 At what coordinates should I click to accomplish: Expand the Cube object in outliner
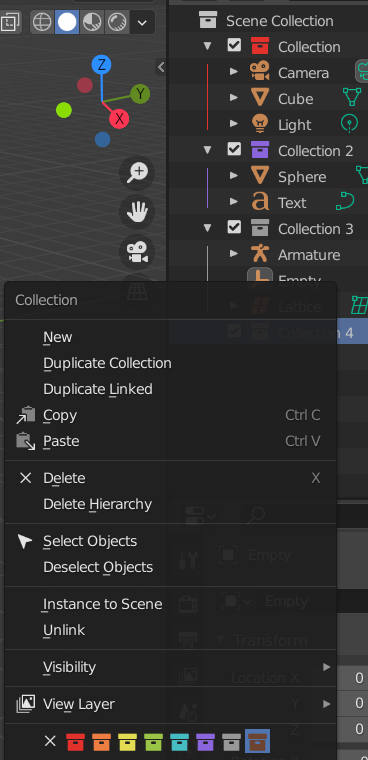[x=234, y=98]
